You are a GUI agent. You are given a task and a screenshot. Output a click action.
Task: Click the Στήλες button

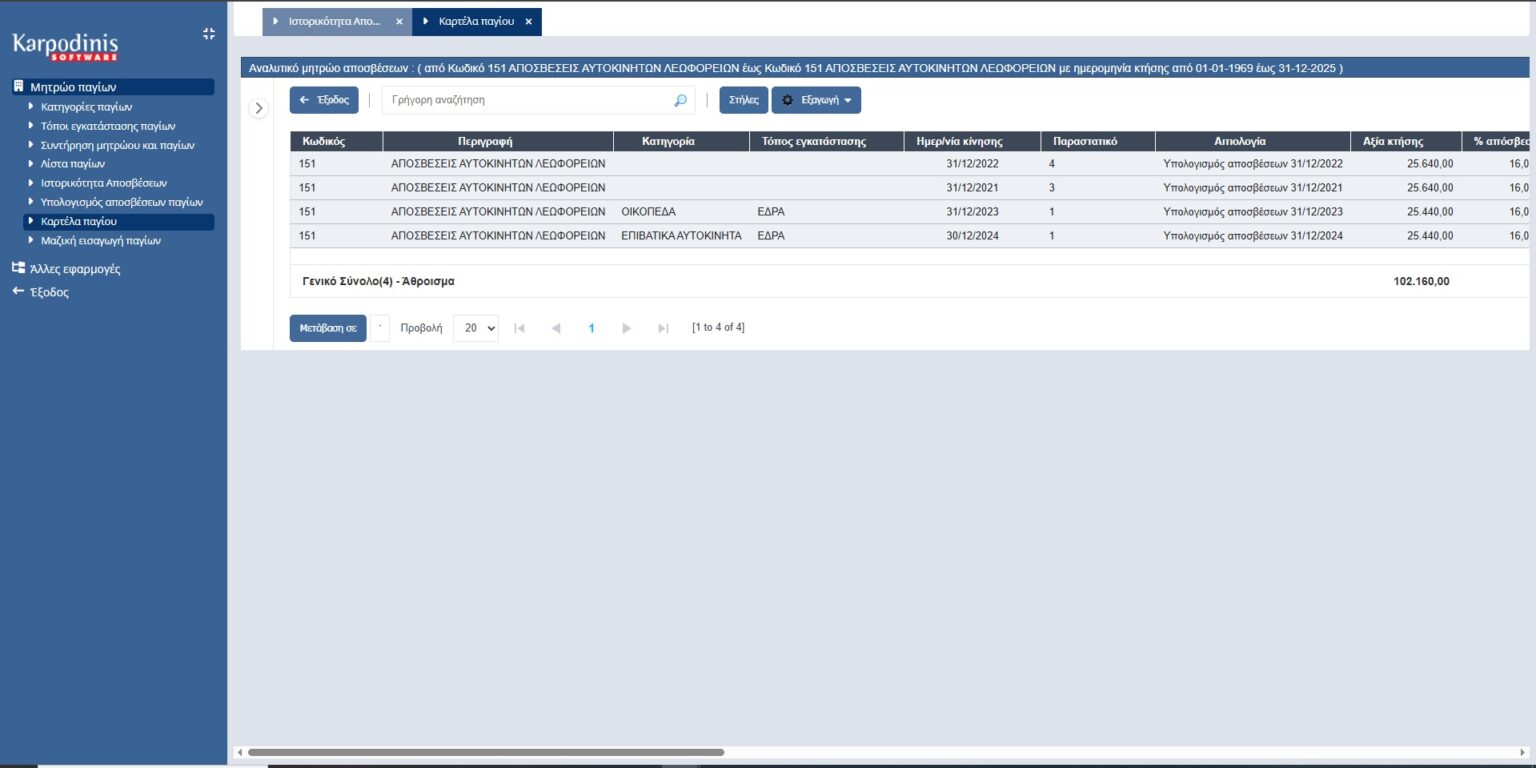(743, 100)
